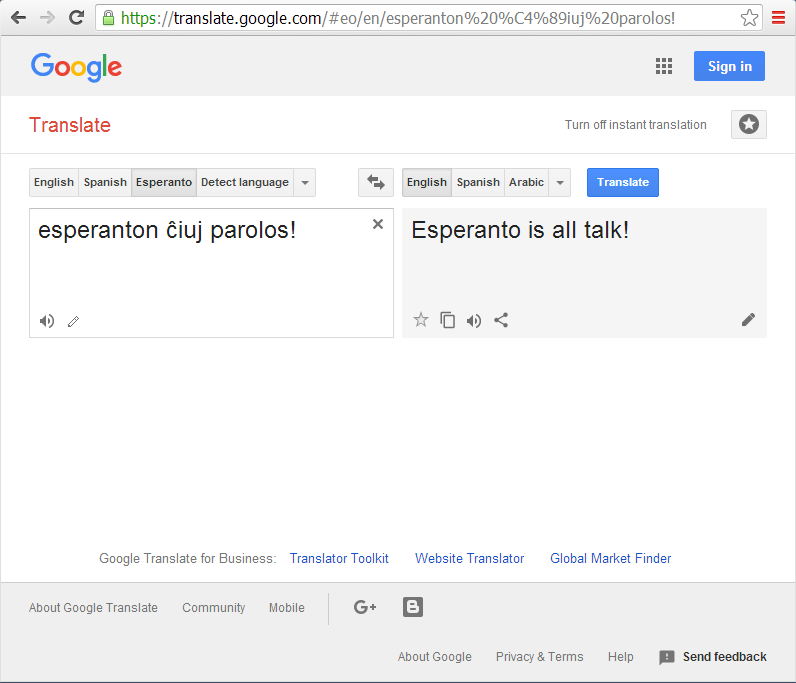The image size is (796, 683).
Task: Star the translation to save it
Action: pyautogui.click(x=421, y=320)
